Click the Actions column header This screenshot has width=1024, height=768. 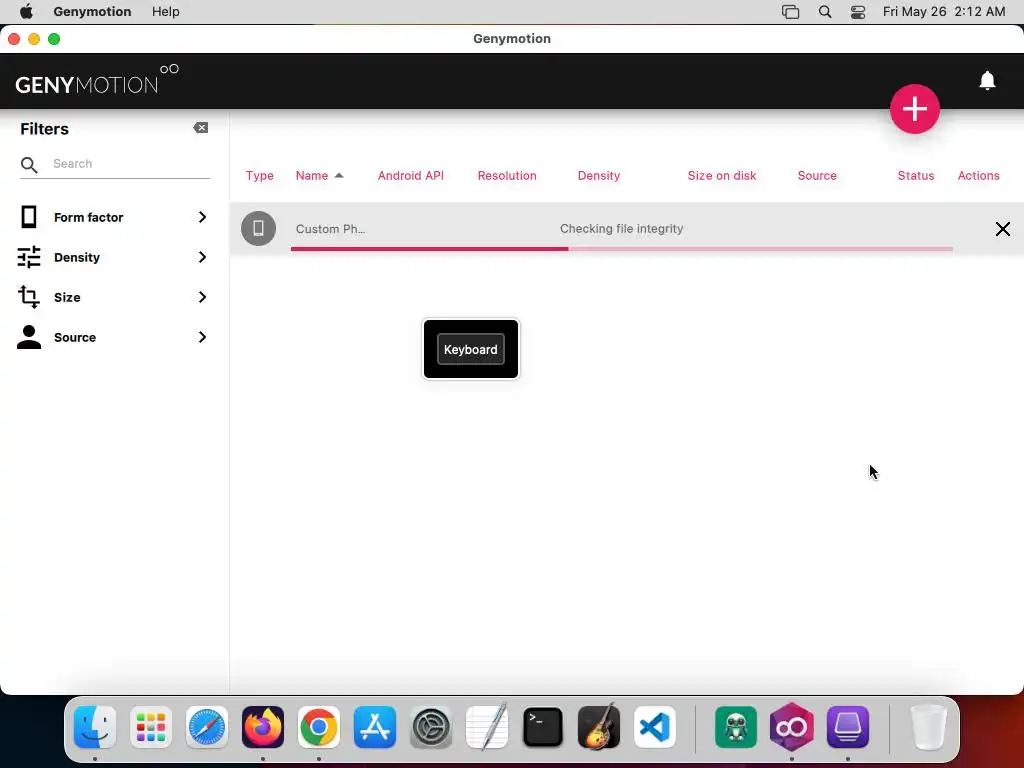pyautogui.click(x=978, y=176)
